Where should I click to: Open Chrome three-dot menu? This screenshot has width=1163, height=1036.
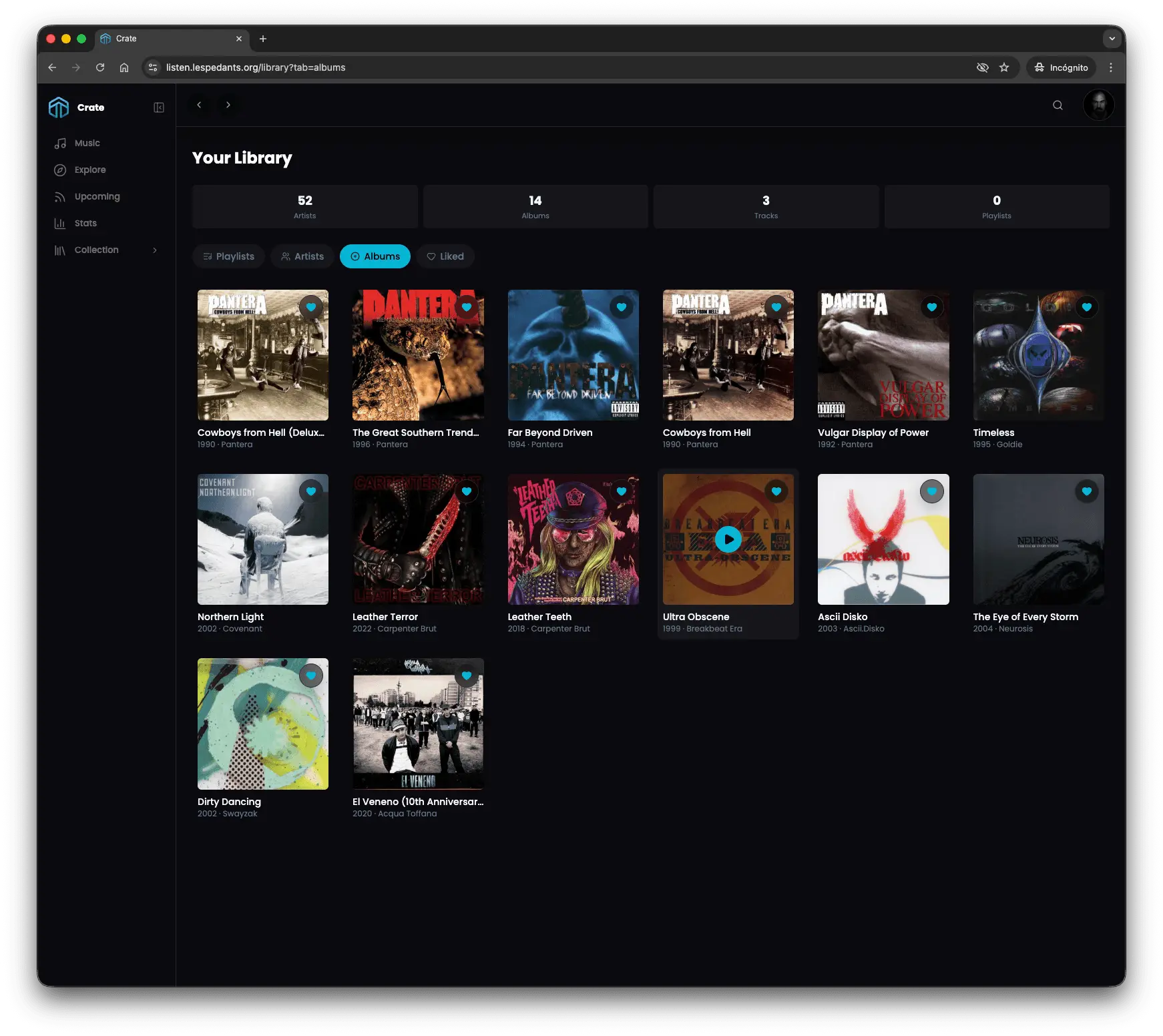click(x=1111, y=67)
